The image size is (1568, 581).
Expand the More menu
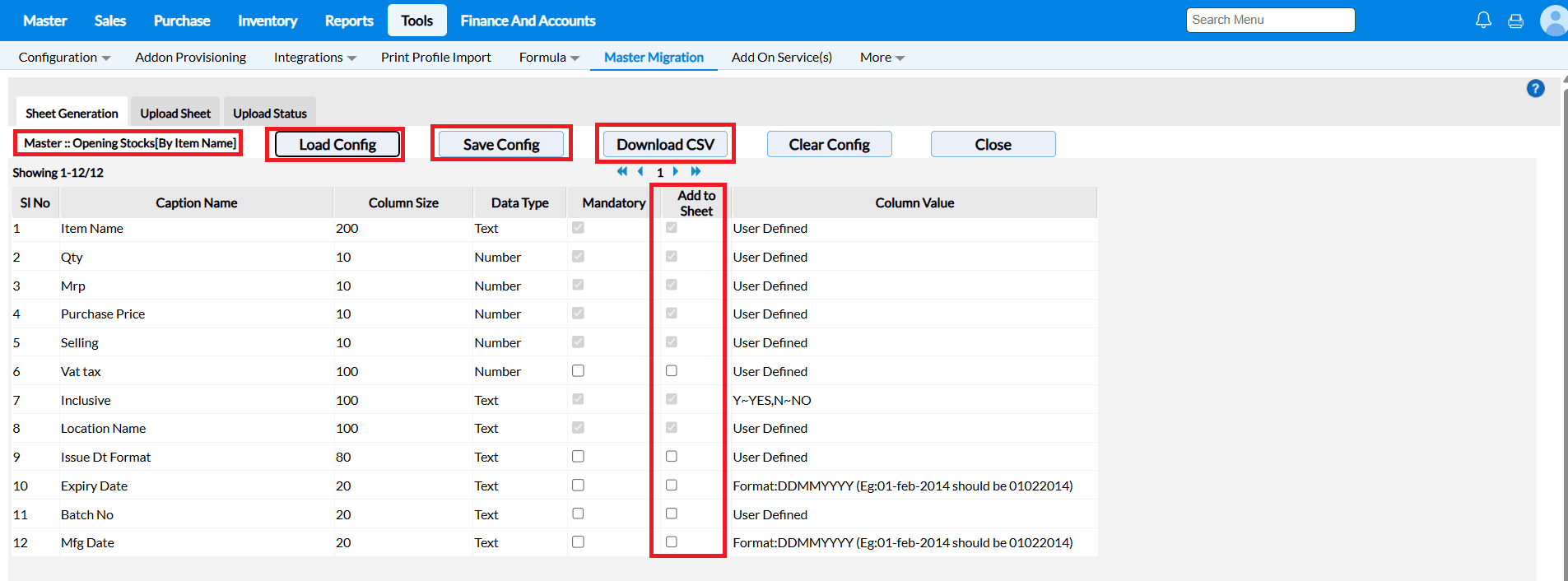(x=882, y=58)
